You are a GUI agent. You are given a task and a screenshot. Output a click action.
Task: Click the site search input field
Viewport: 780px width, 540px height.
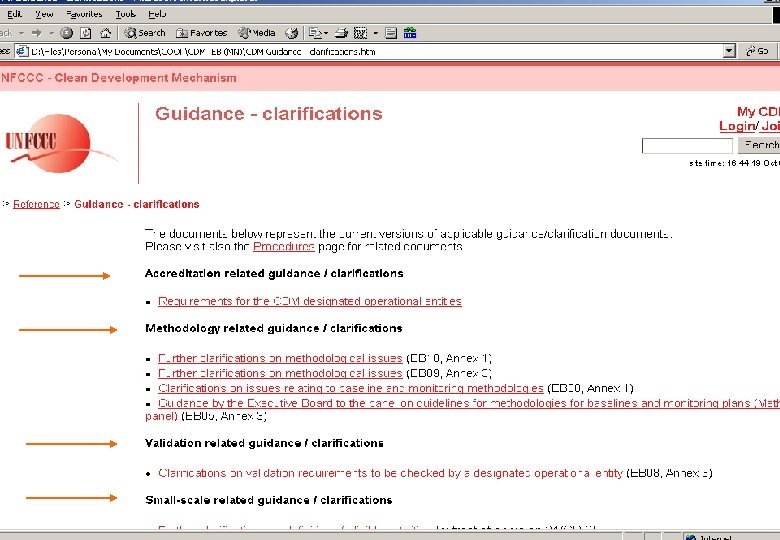coord(687,146)
